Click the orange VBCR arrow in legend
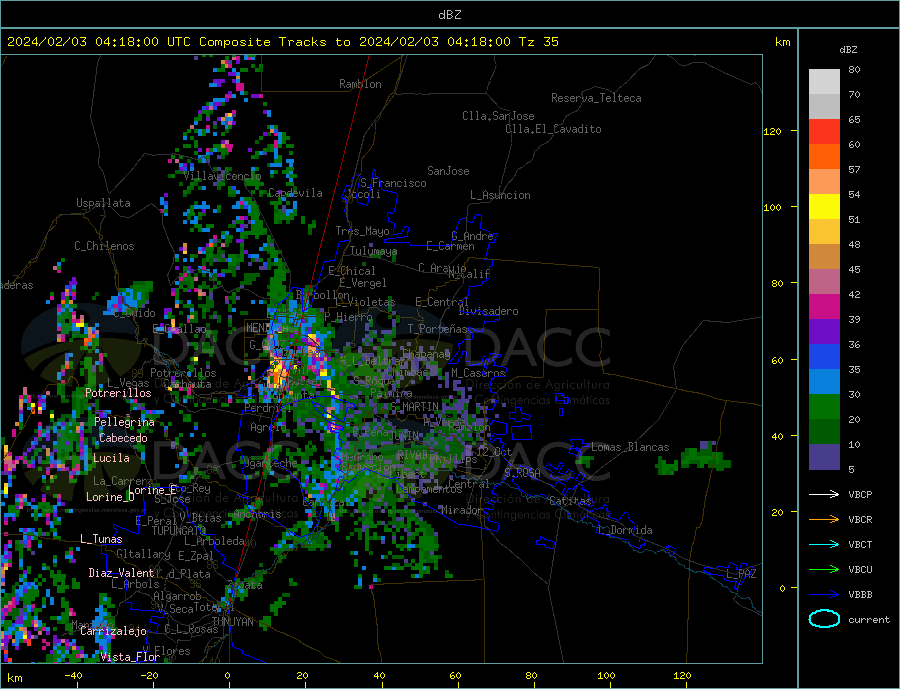The height and width of the screenshot is (689, 900). tap(824, 520)
